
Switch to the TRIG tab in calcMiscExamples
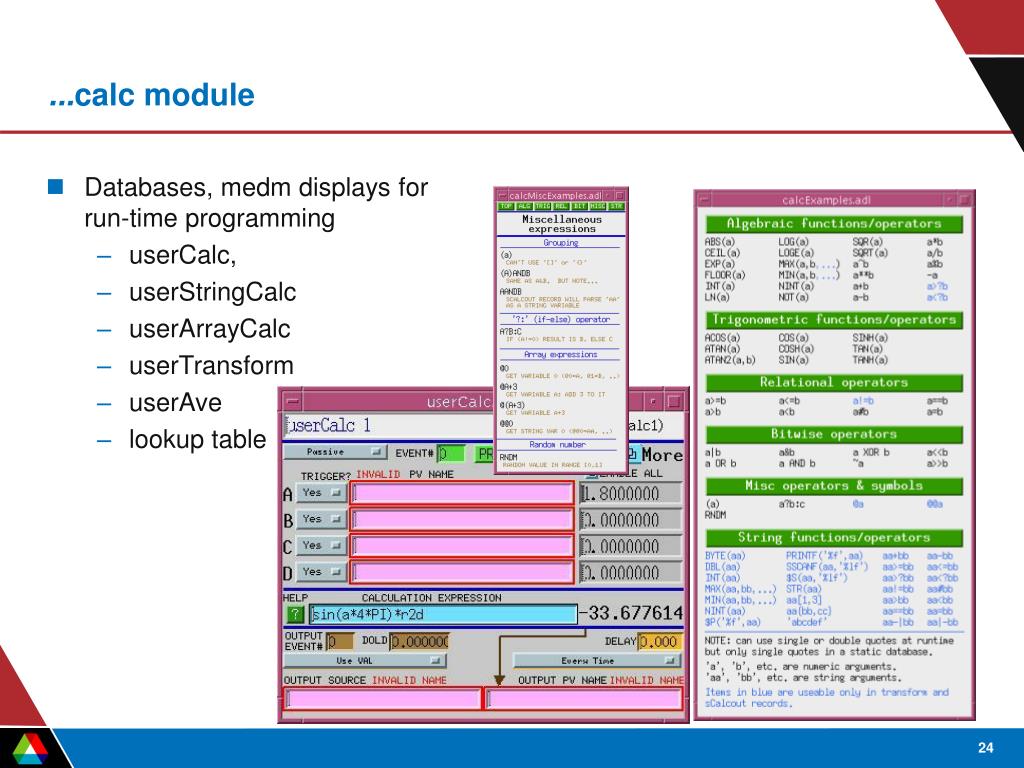click(x=543, y=206)
